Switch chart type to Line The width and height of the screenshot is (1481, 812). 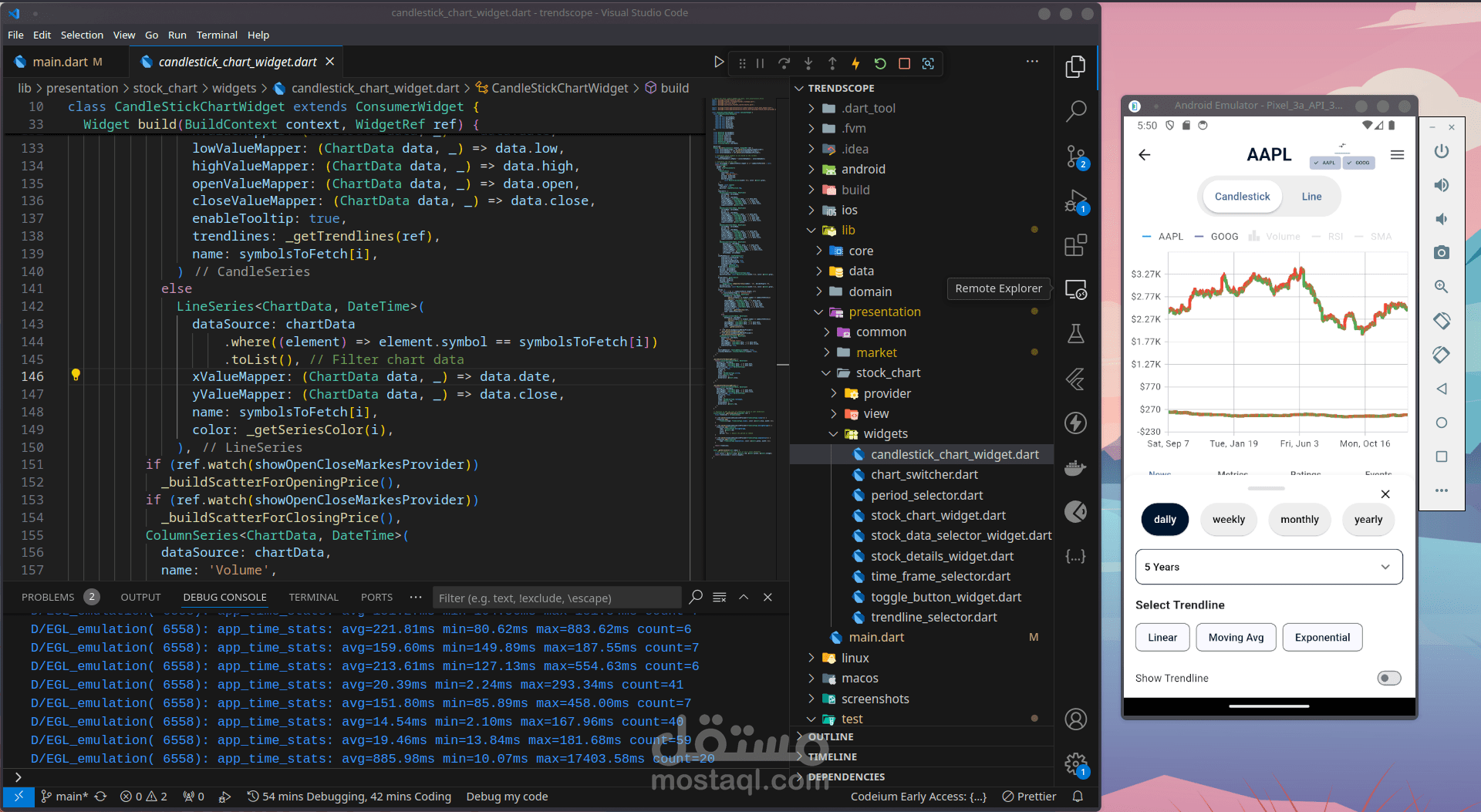point(1311,197)
